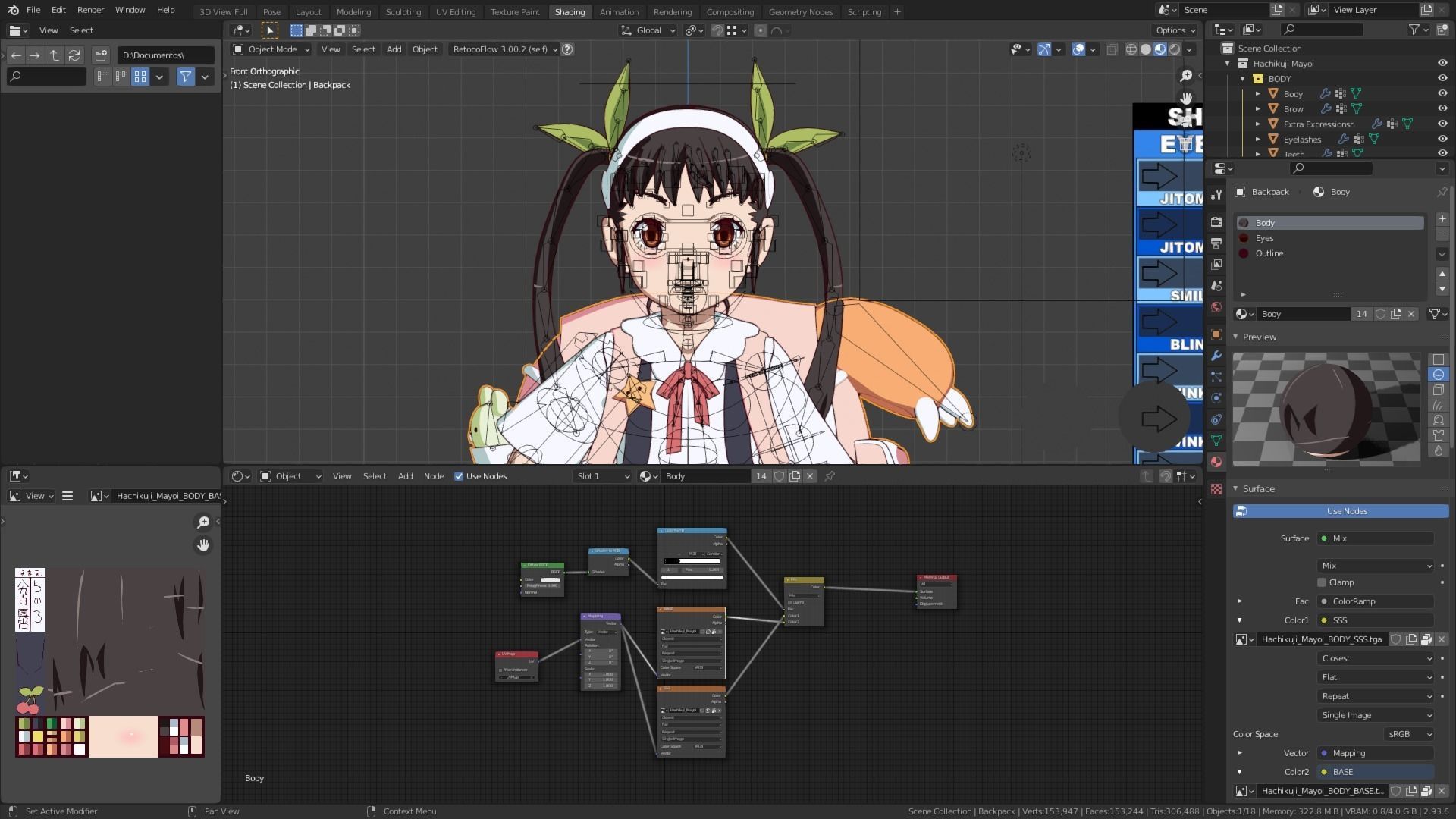Open the Render menu
The image size is (1456, 819).
(x=90, y=10)
